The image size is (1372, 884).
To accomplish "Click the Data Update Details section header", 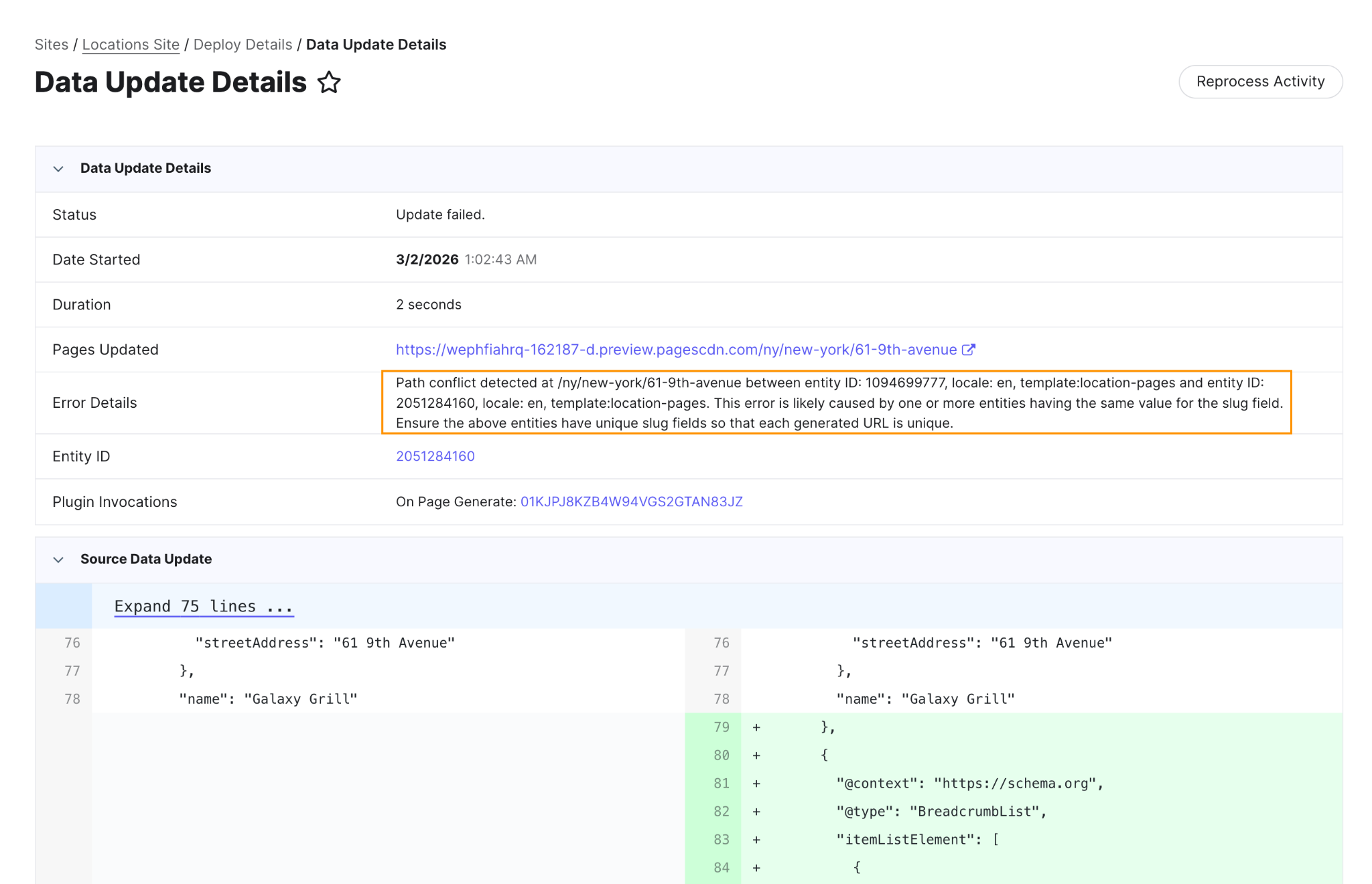I will click(145, 168).
